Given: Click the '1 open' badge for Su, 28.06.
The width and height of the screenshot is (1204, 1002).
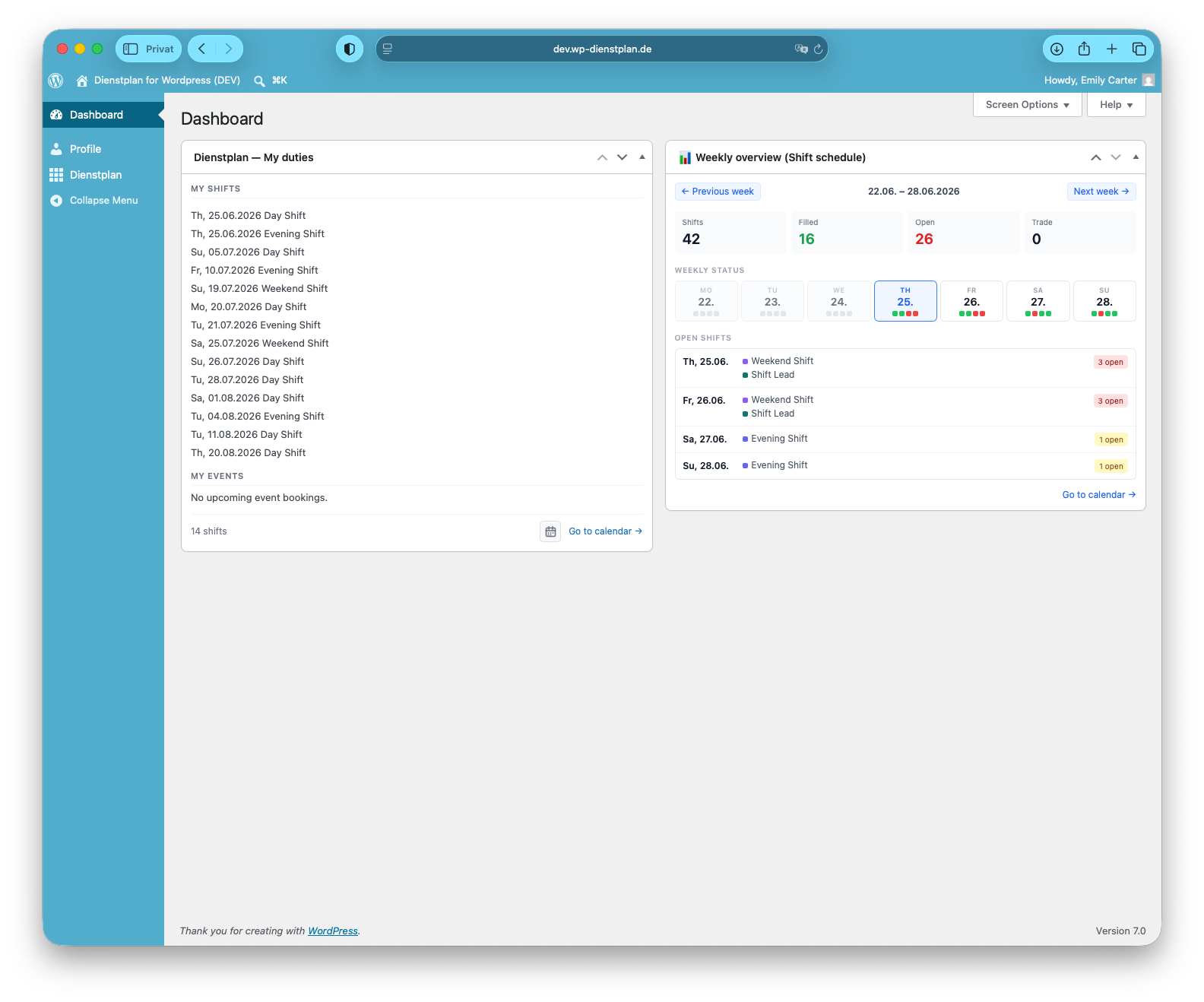Looking at the screenshot, I should coord(1111,467).
